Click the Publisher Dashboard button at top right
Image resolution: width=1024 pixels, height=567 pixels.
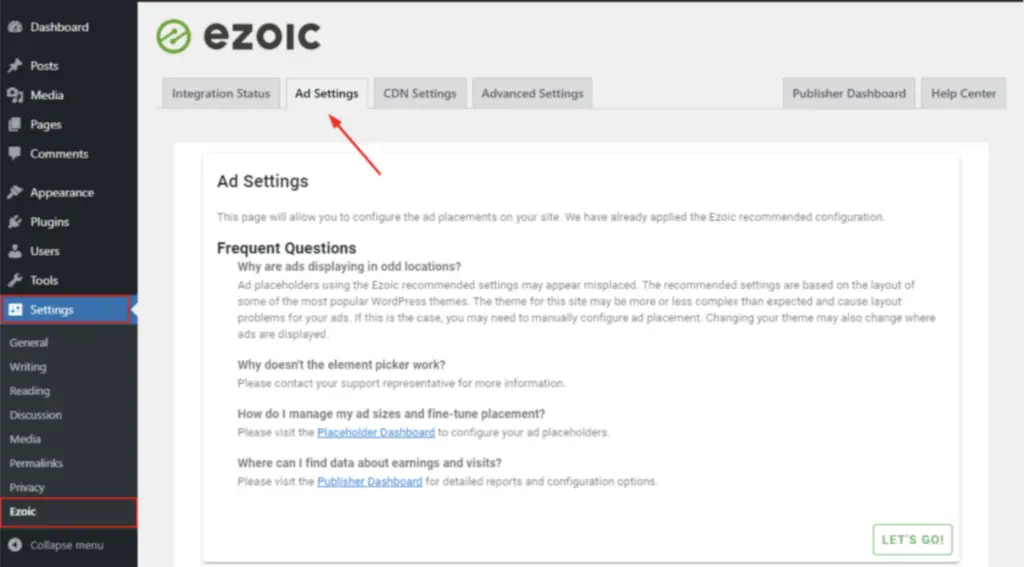point(849,93)
